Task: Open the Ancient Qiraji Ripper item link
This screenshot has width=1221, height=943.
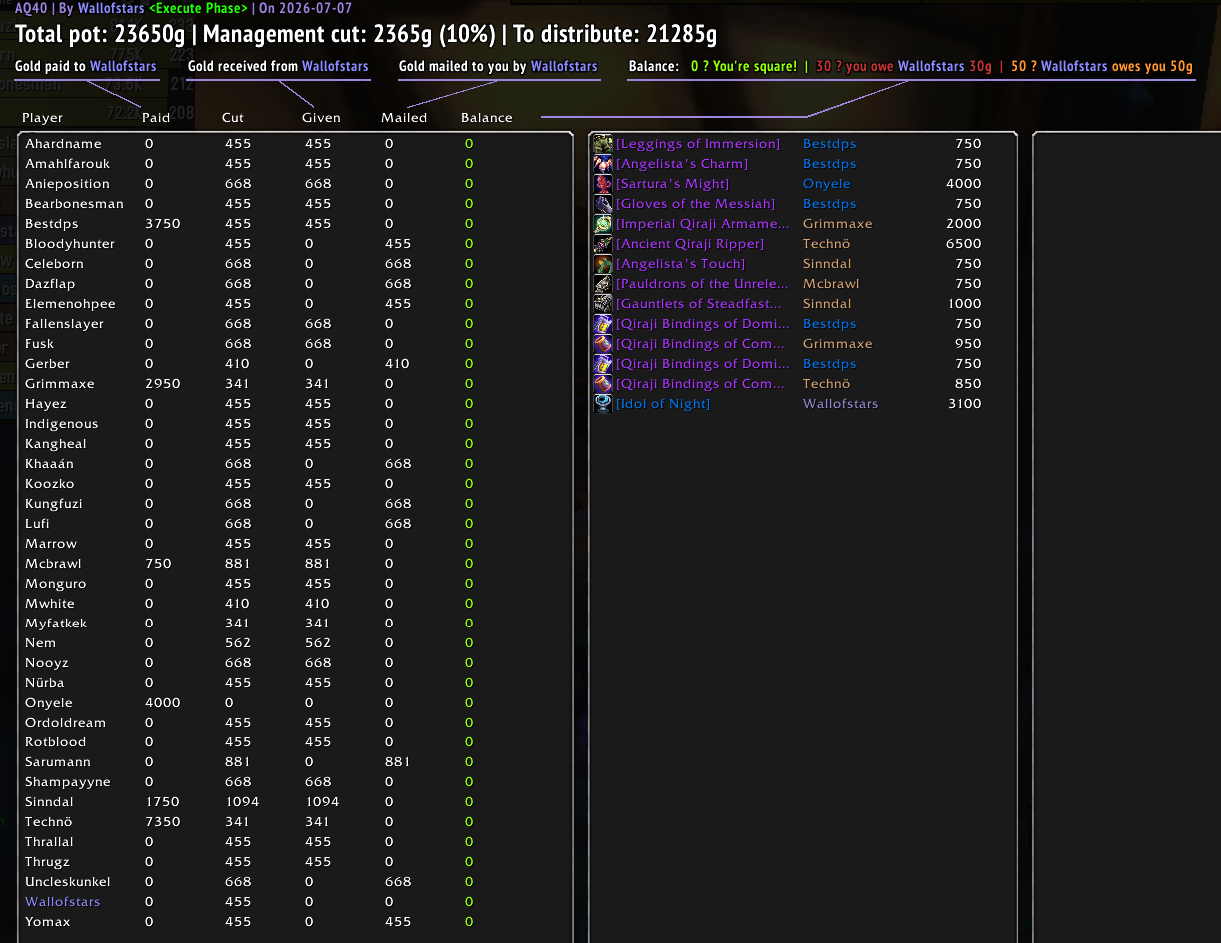Action: point(690,244)
